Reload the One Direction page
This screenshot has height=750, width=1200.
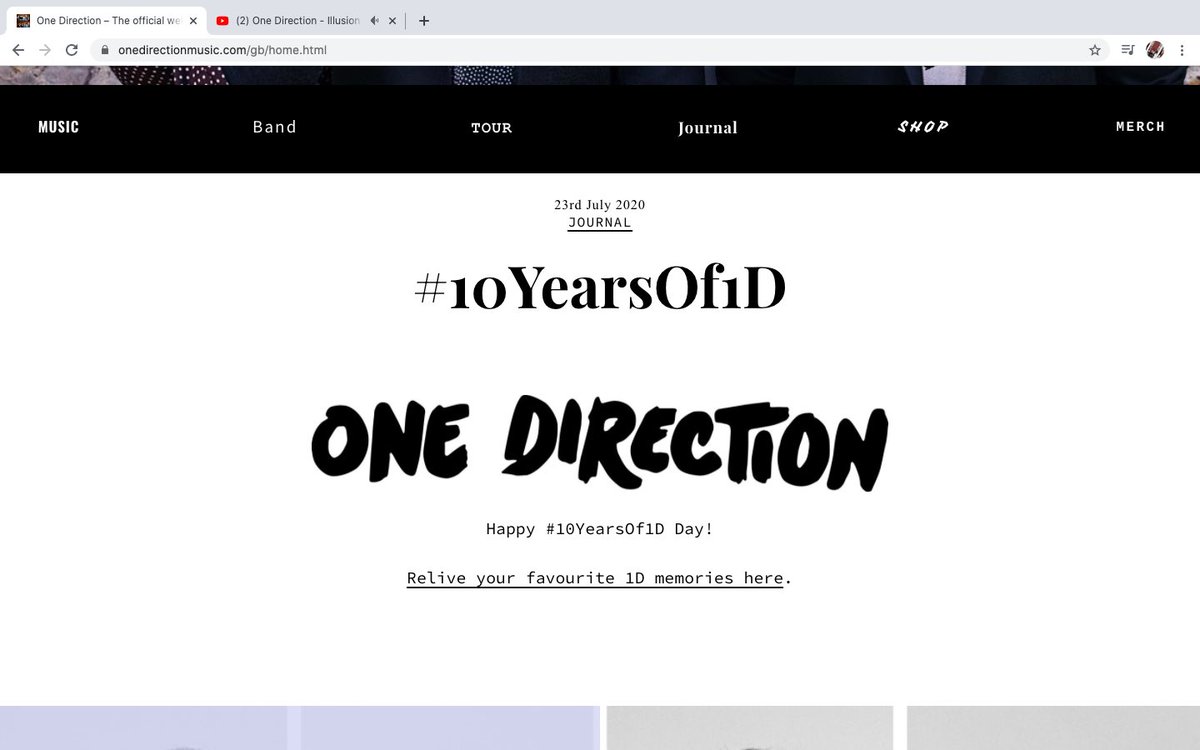[72, 49]
